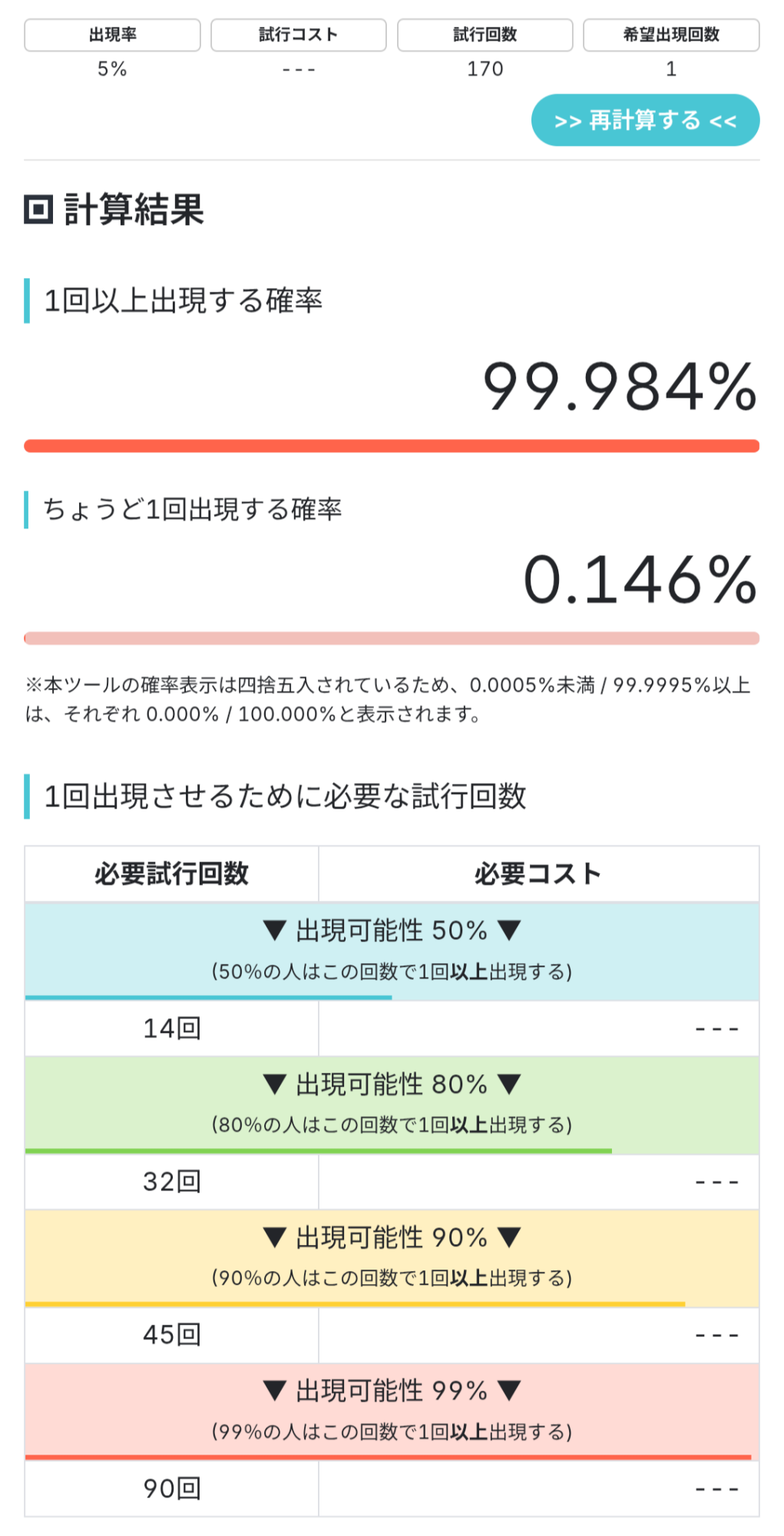This screenshot has height=1536, width=784.
Task: Click the 0.146% result value
Action: [640, 580]
